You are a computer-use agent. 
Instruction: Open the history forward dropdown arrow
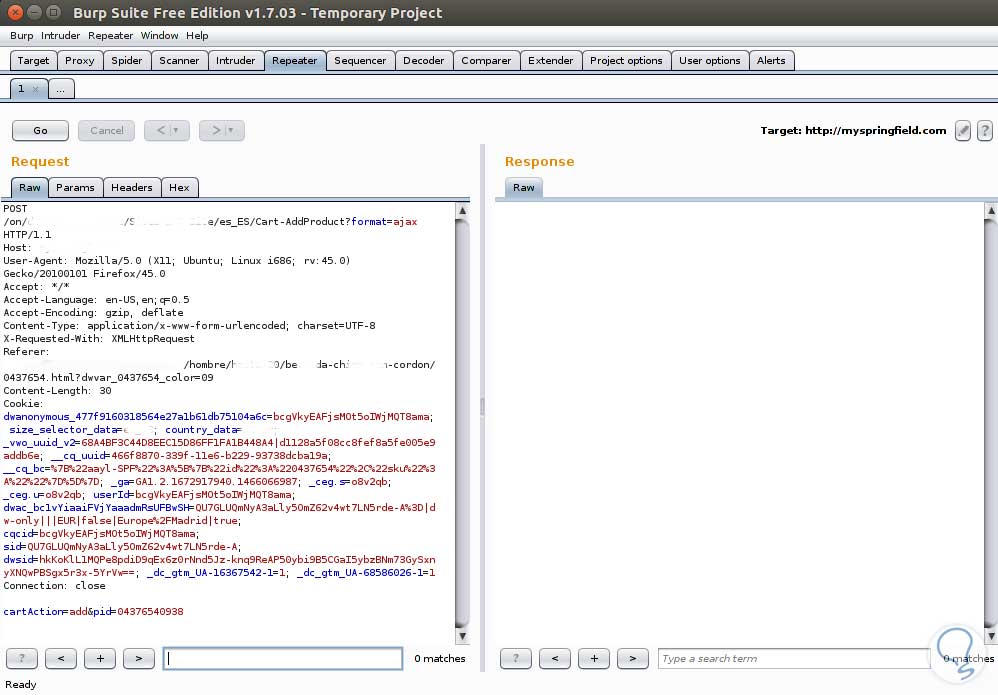pyautogui.click(x=231, y=130)
